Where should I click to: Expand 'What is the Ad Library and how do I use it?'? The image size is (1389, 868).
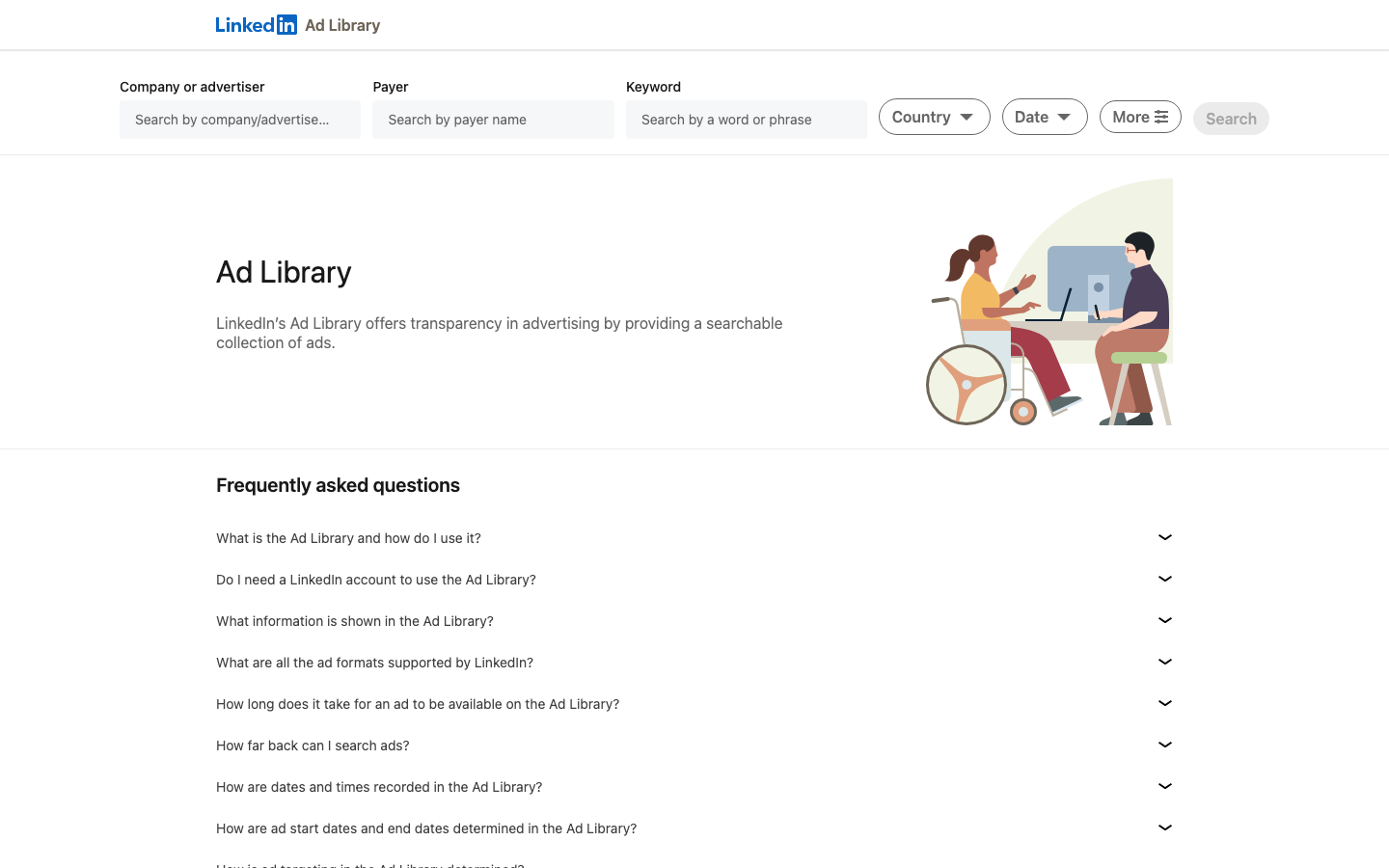click(x=694, y=538)
